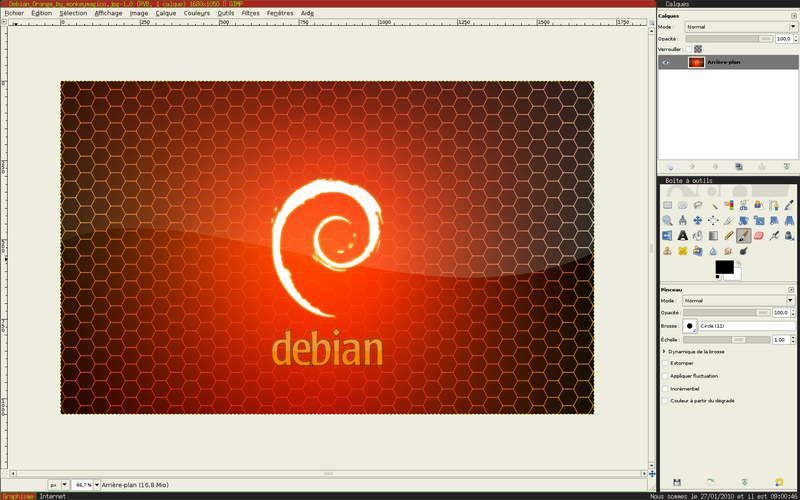Enable the Appliquer fluctuation checkbox
Image resolution: width=800 pixels, height=500 pixels.
pos(665,376)
